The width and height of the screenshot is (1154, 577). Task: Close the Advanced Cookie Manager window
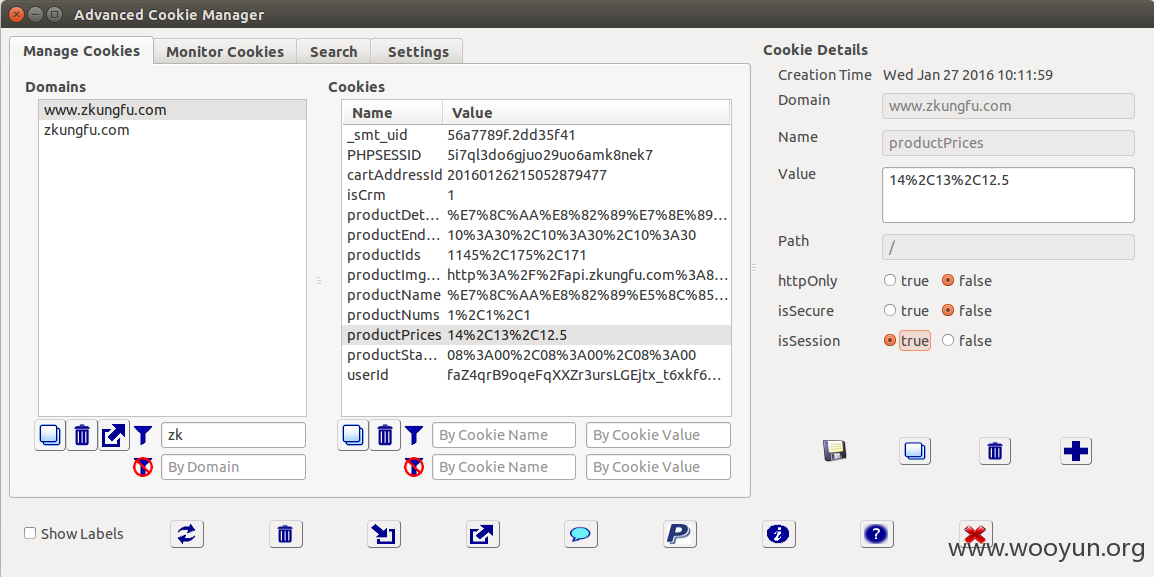coord(16,14)
